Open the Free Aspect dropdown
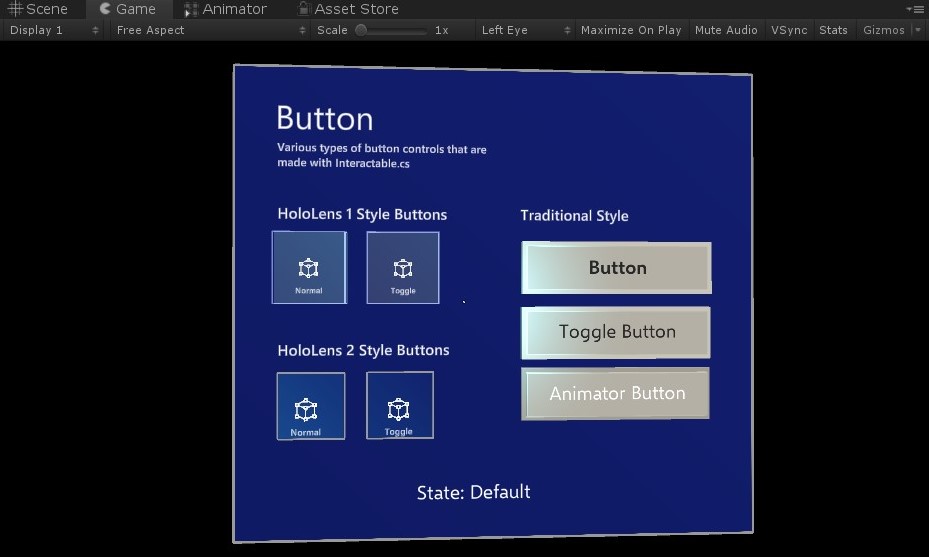Image resolution: width=929 pixels, height=557 pixels. [210, 30]
